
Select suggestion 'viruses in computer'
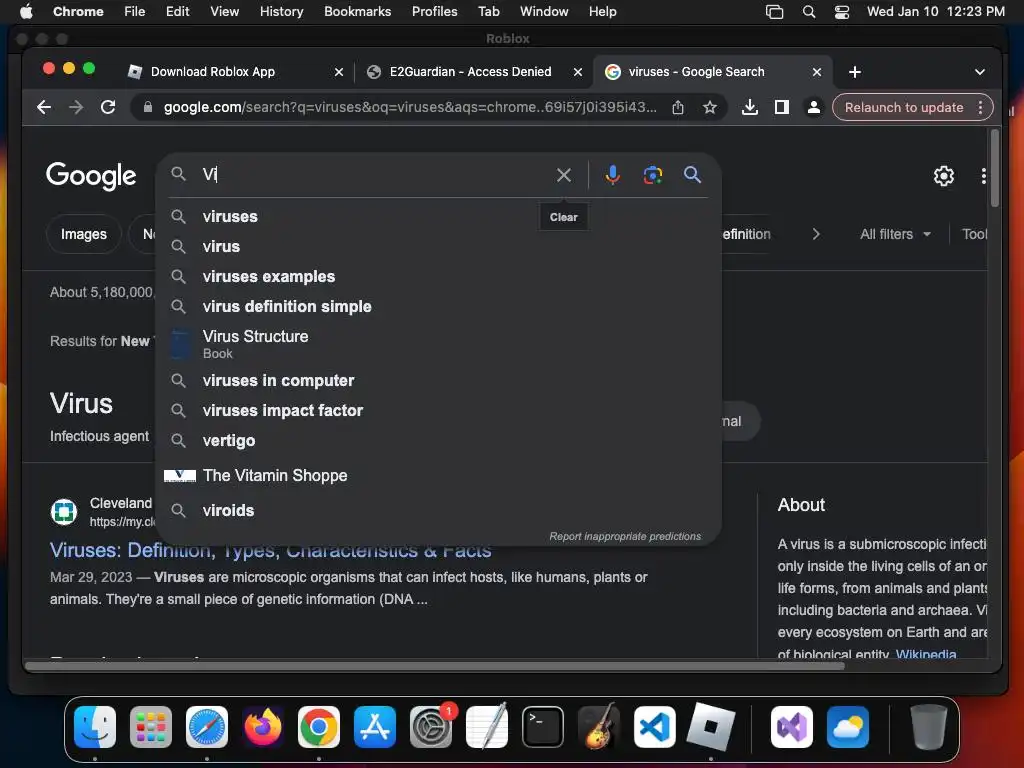438,380
